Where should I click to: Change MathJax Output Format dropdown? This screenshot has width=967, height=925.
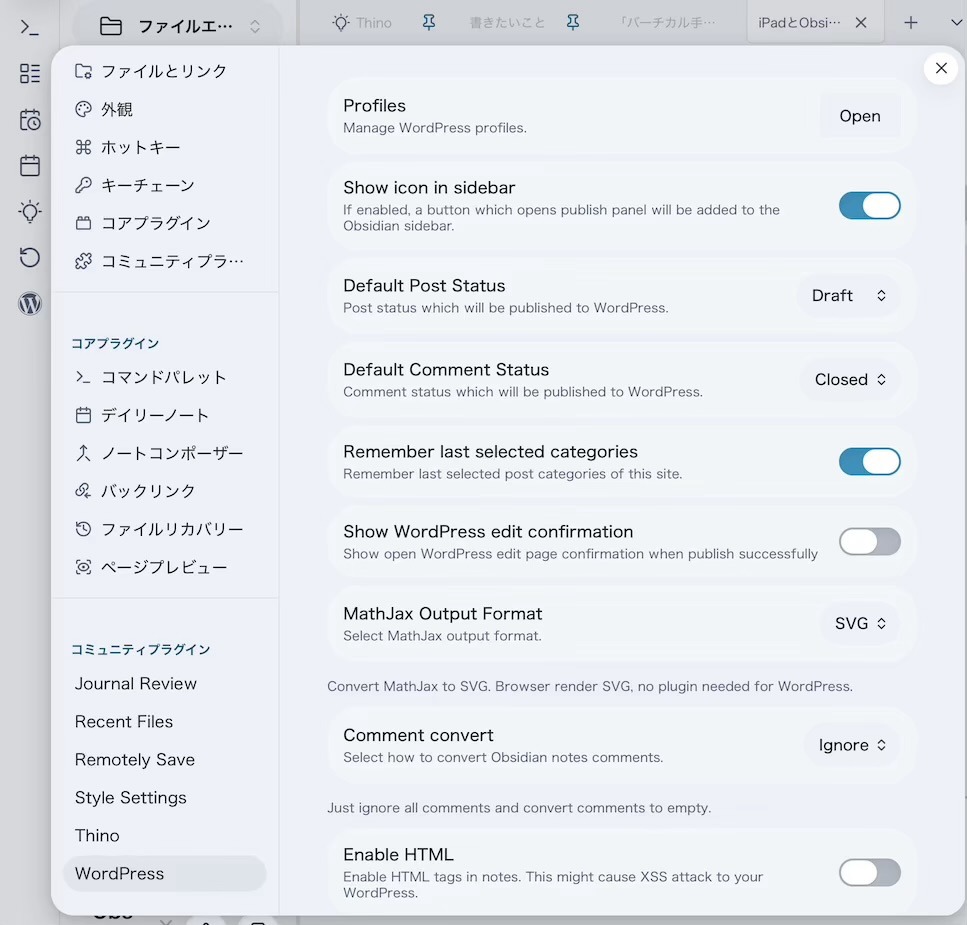(x=860, y=623)
